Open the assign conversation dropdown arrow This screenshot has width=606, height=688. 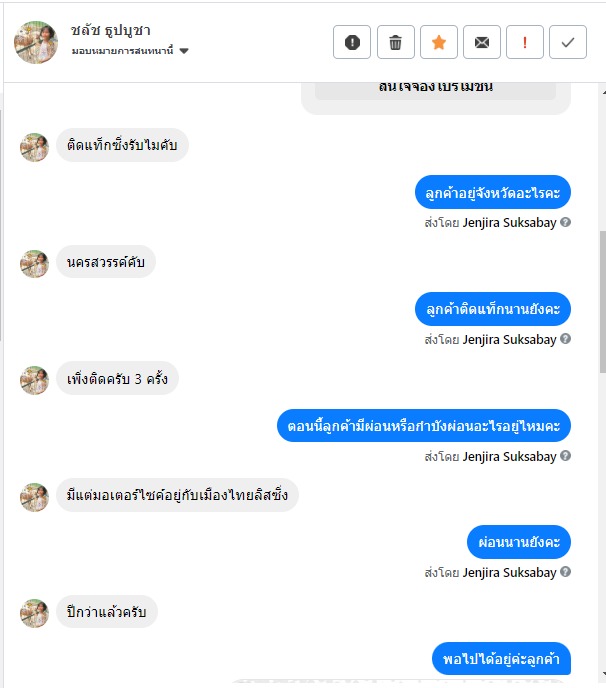(x=184, y=51)
